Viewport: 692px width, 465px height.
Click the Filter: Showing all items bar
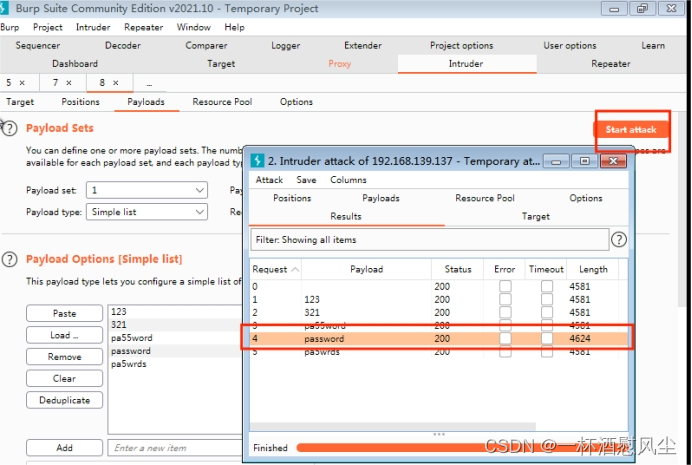click(x=429, y=240)
